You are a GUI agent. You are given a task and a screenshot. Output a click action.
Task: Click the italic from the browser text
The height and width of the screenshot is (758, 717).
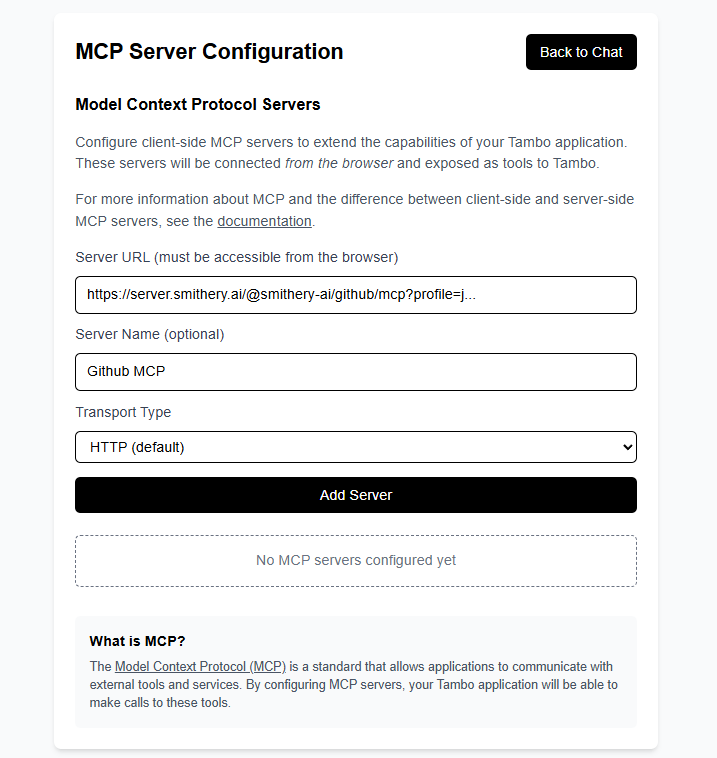pyautogui.click(x=339, y=163)
